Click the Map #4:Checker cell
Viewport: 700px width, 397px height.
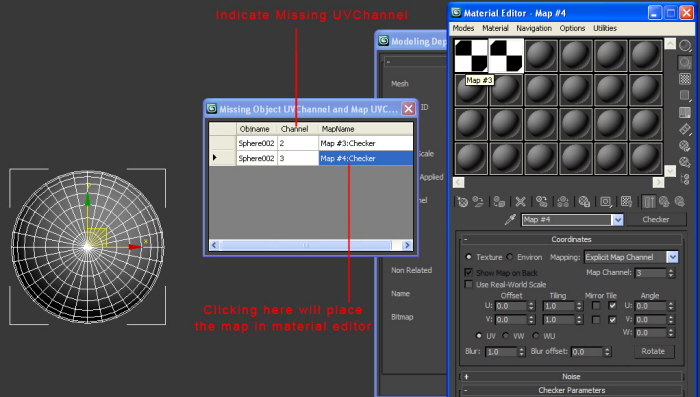(366, 158)
